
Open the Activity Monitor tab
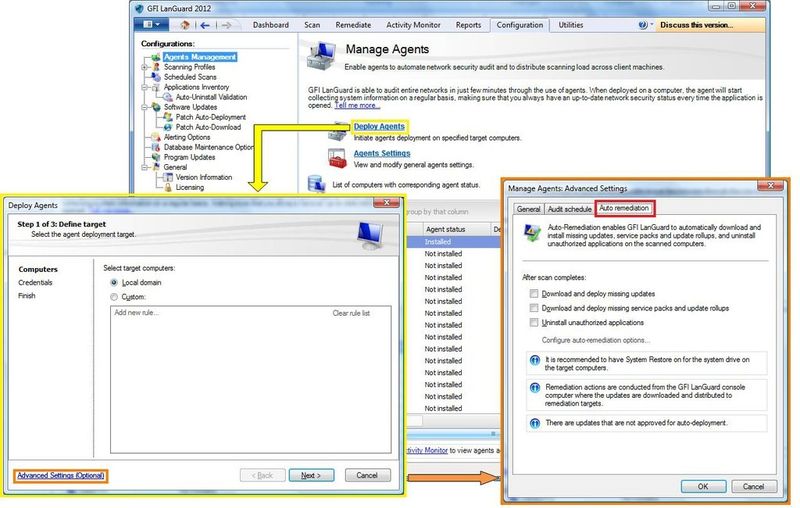pos(413,25)
